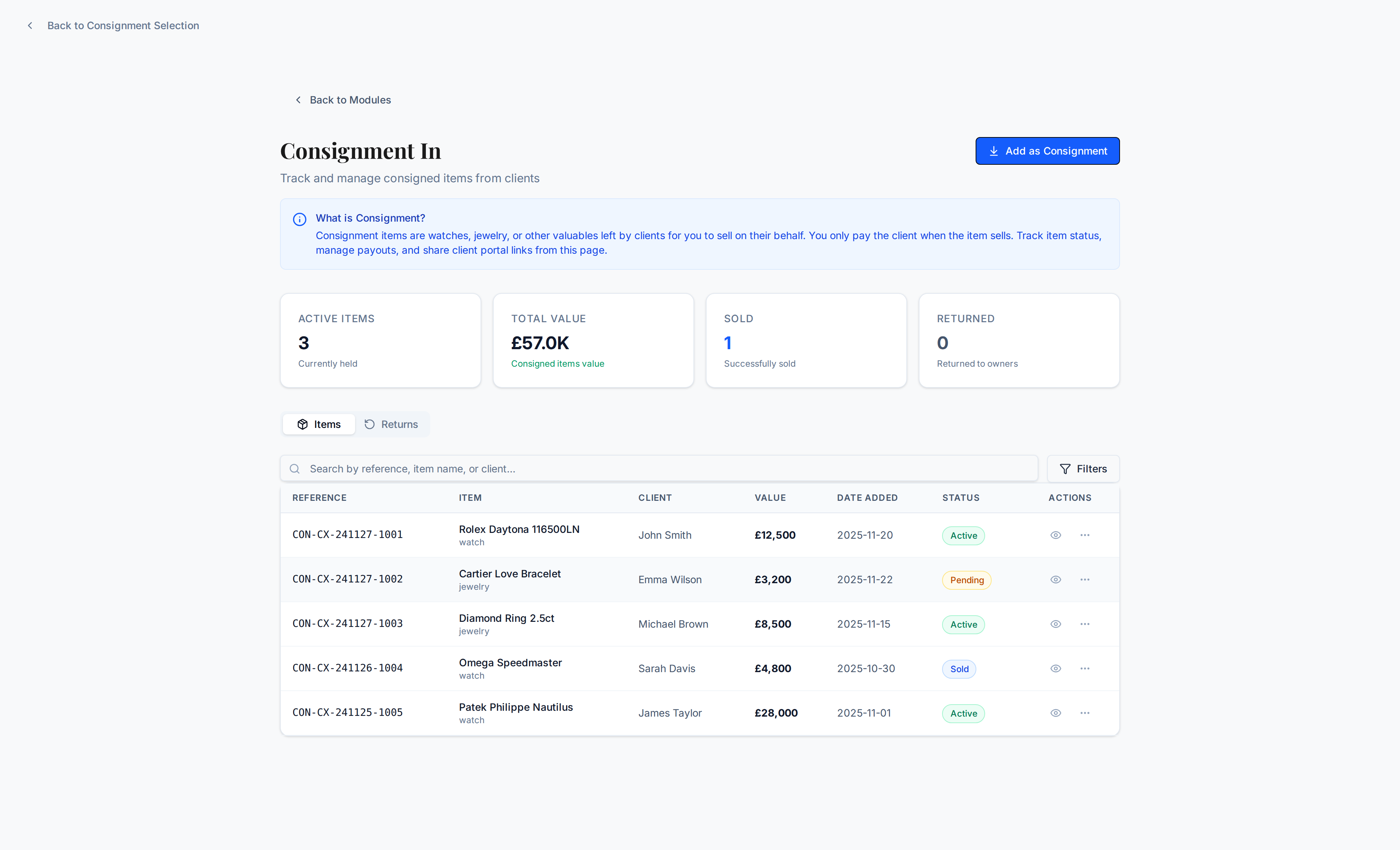The height and width of the screenshot is (850, 1400).
Task: Go back to Consignment Selection
Action: click(x=113, y=26)
